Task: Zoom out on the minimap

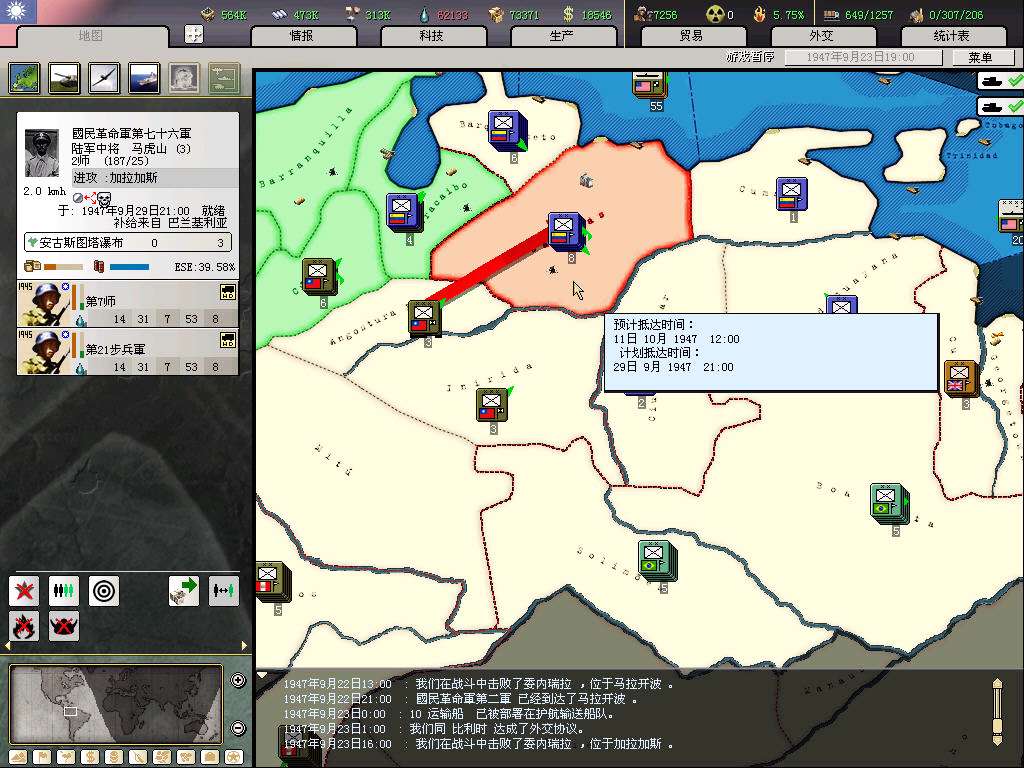Action: pos(238,727)
